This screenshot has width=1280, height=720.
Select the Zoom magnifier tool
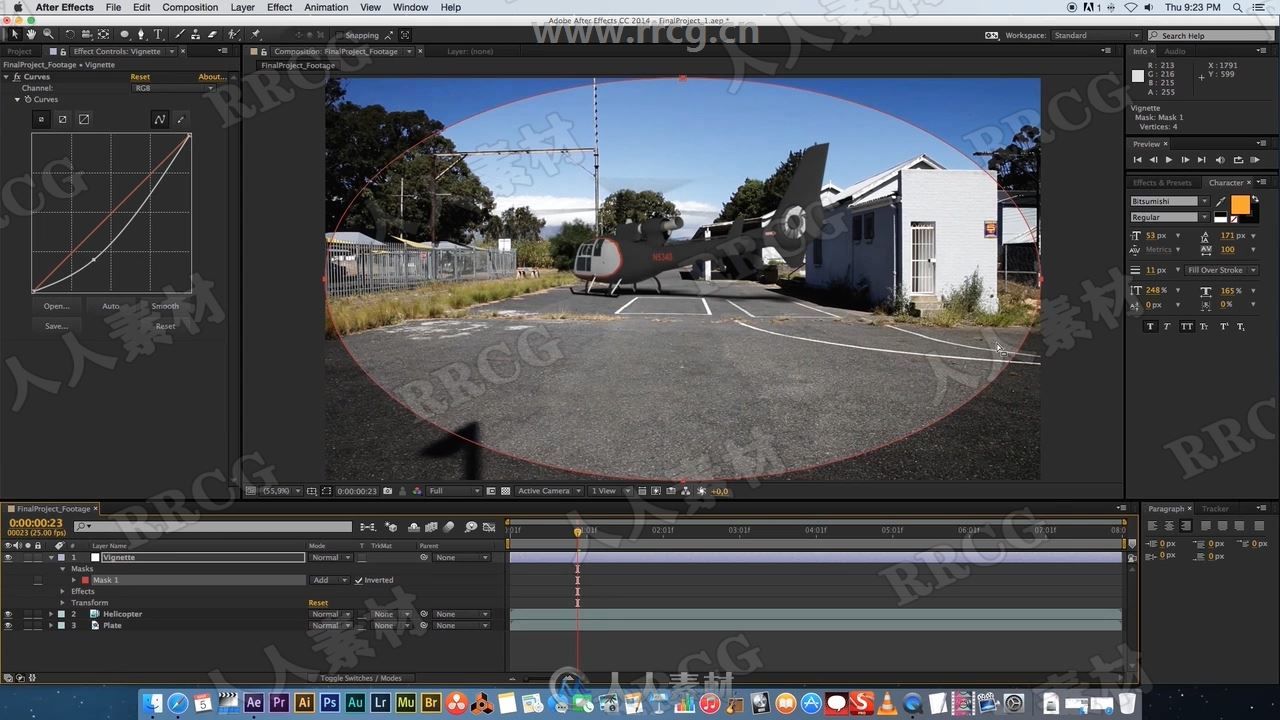[48, 34]
